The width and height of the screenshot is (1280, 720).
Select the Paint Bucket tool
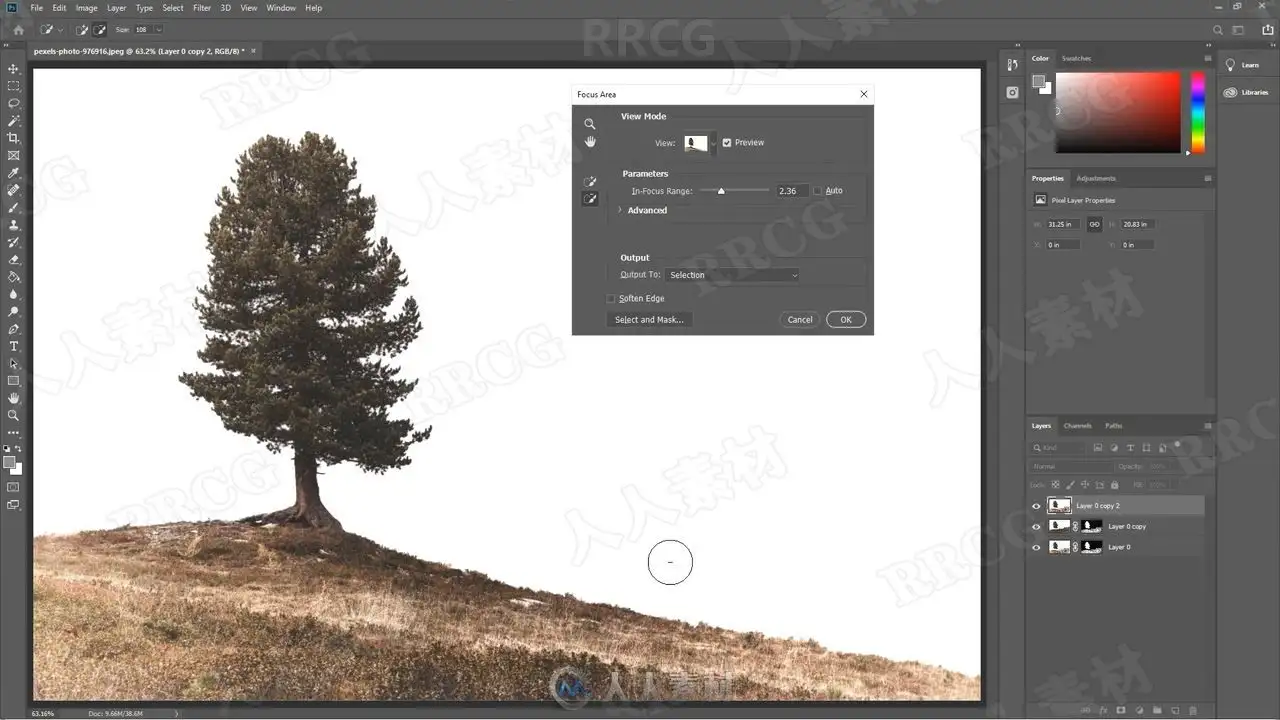(x=13, y=277)
